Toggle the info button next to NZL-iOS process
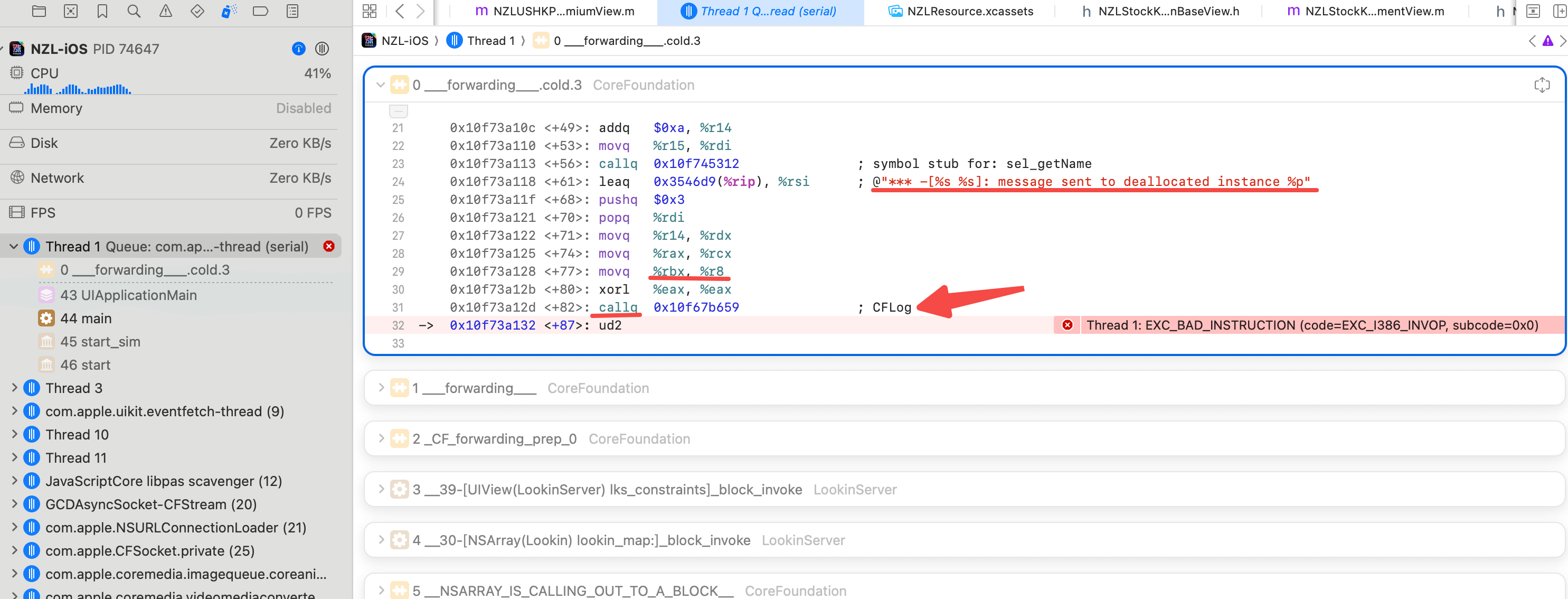1568x599 pixels. 298,49
